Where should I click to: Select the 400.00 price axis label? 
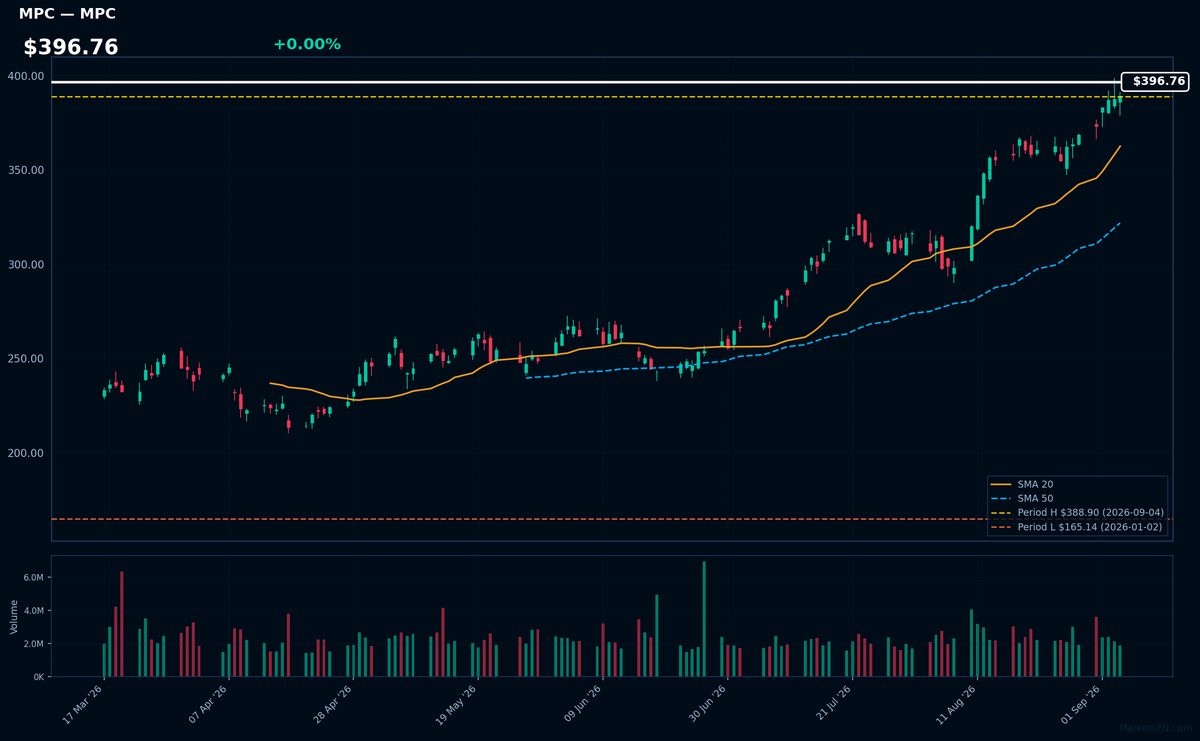point(26,76)
